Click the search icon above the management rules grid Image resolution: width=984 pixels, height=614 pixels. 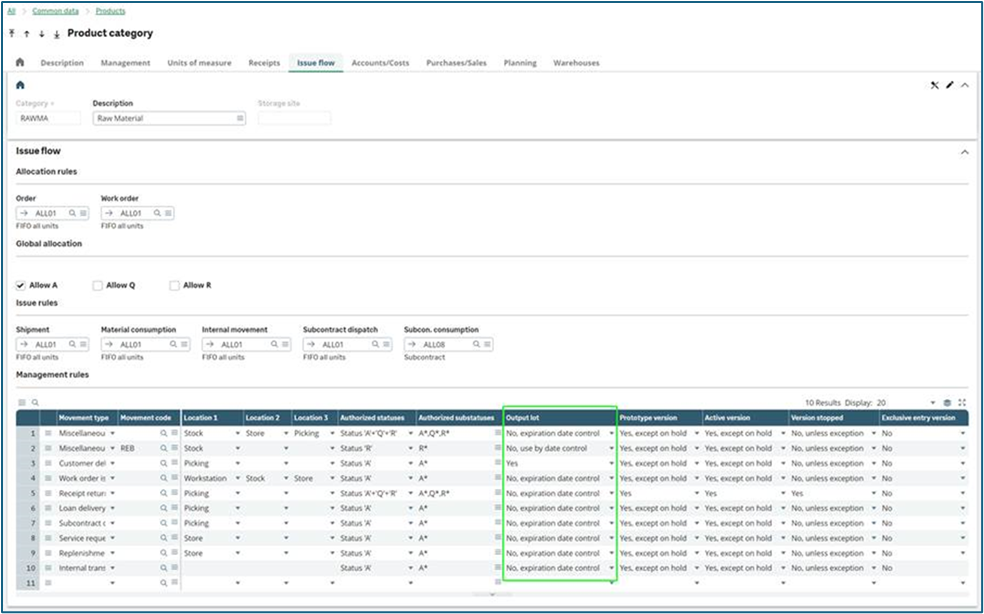click(34, 402)
